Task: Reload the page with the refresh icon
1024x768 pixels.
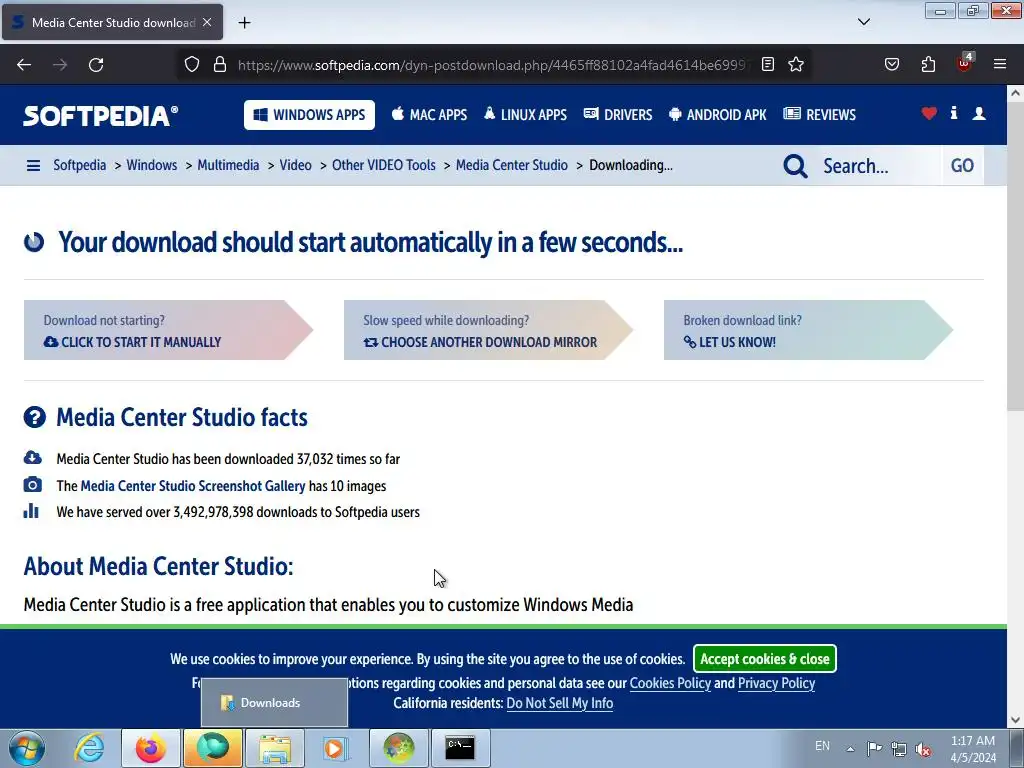Action: 96,65
